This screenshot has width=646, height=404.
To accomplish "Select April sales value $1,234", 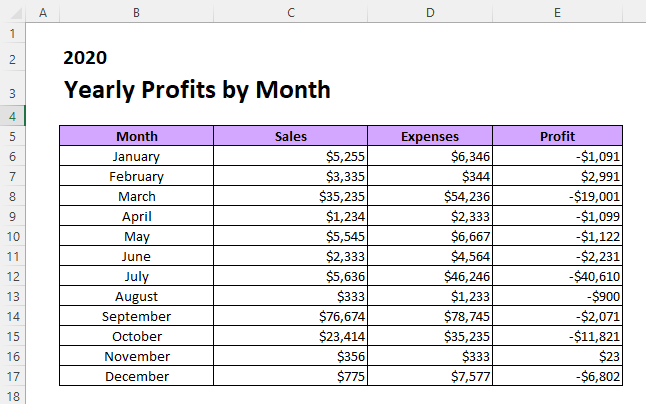I will click(290, 216).
